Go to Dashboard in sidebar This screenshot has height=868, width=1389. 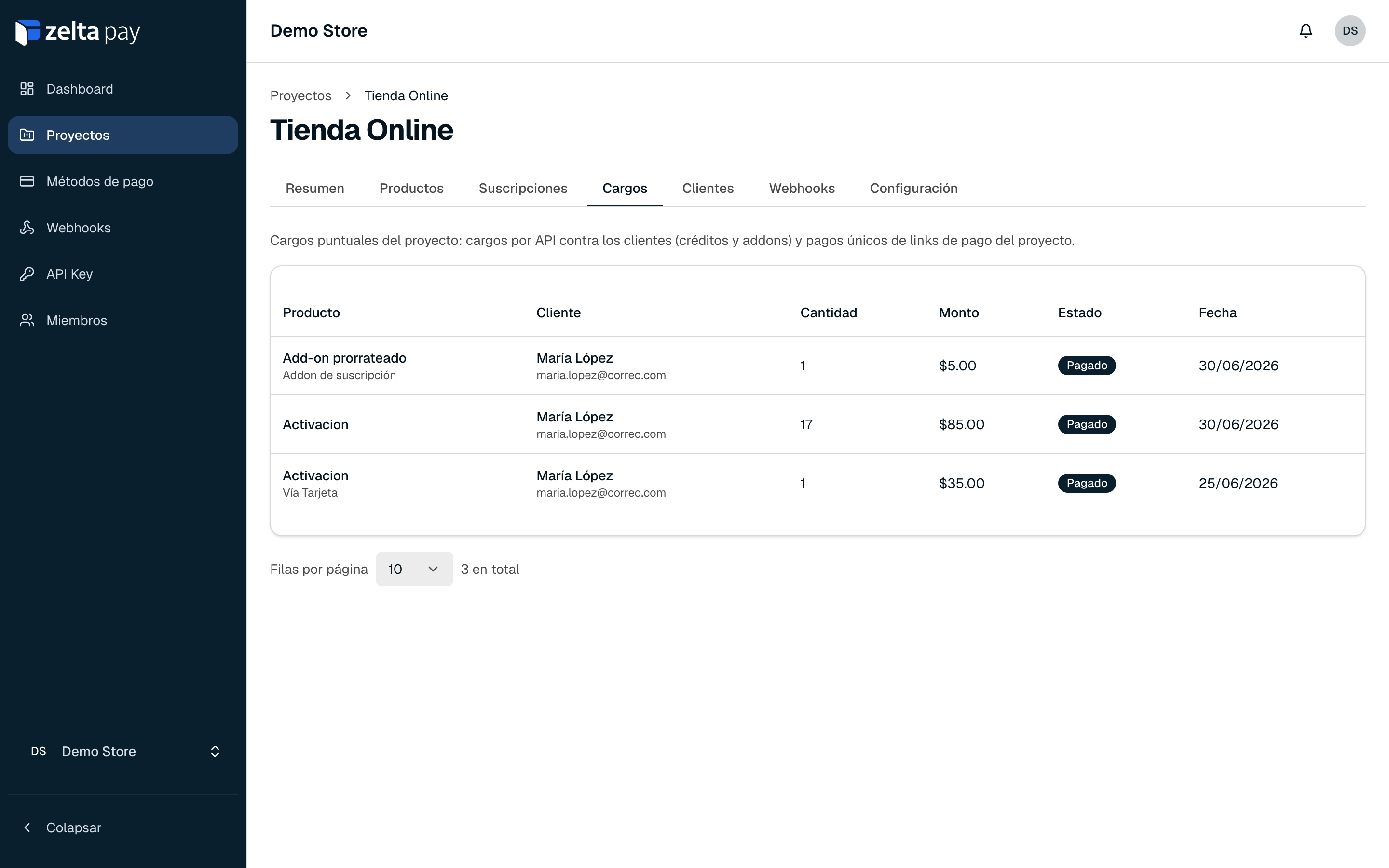click(x=123, y=89)
